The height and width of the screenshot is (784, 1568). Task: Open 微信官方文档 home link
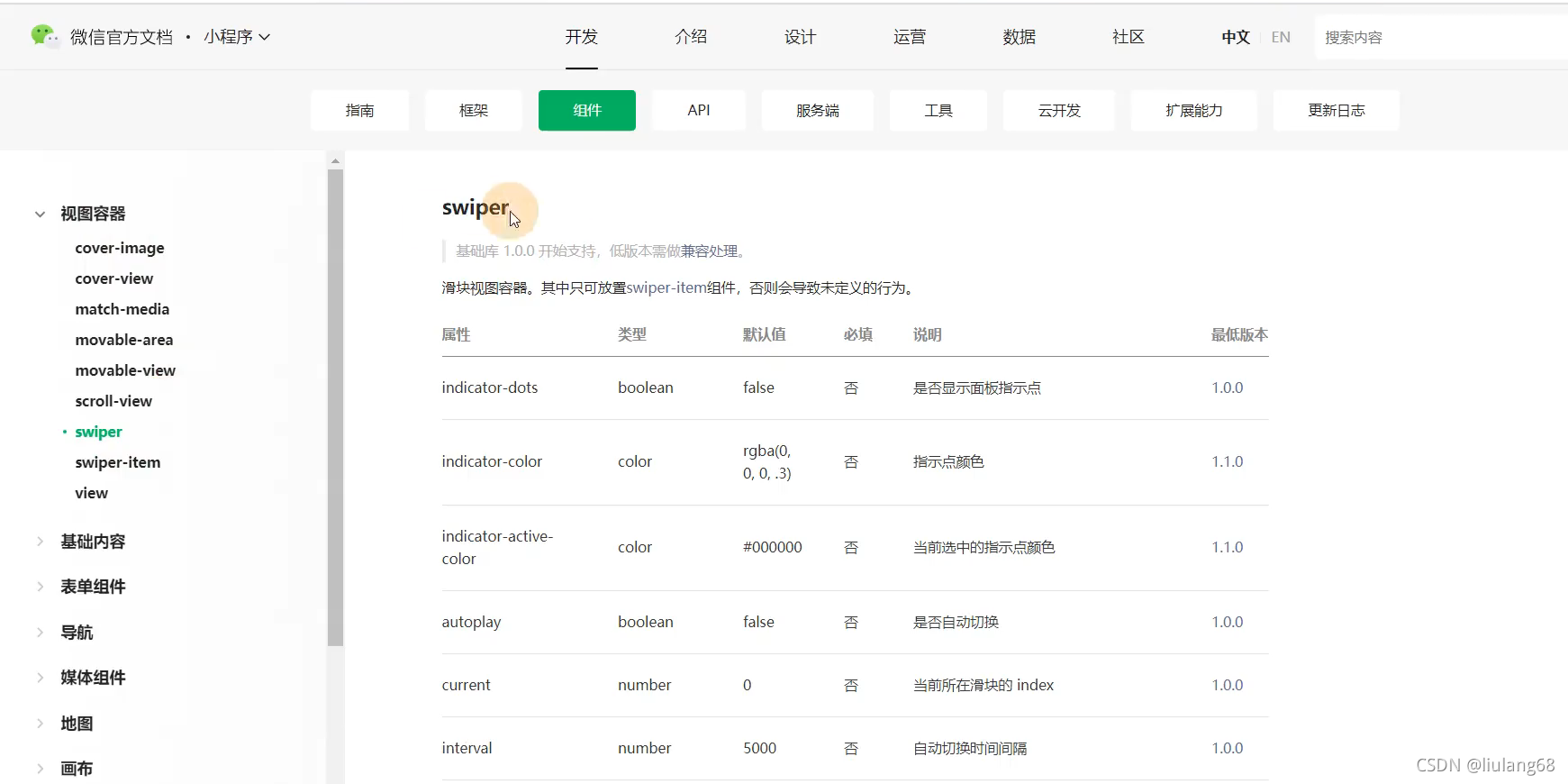122,37
